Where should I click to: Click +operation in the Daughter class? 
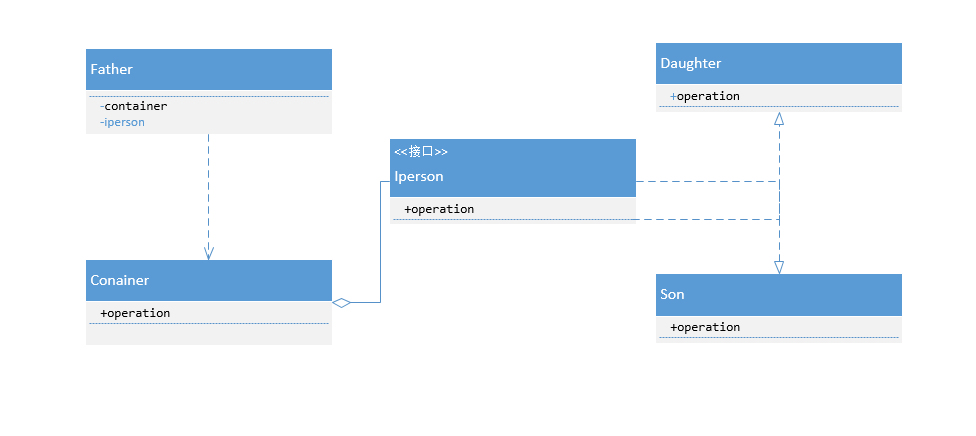(x=706, y=96)
